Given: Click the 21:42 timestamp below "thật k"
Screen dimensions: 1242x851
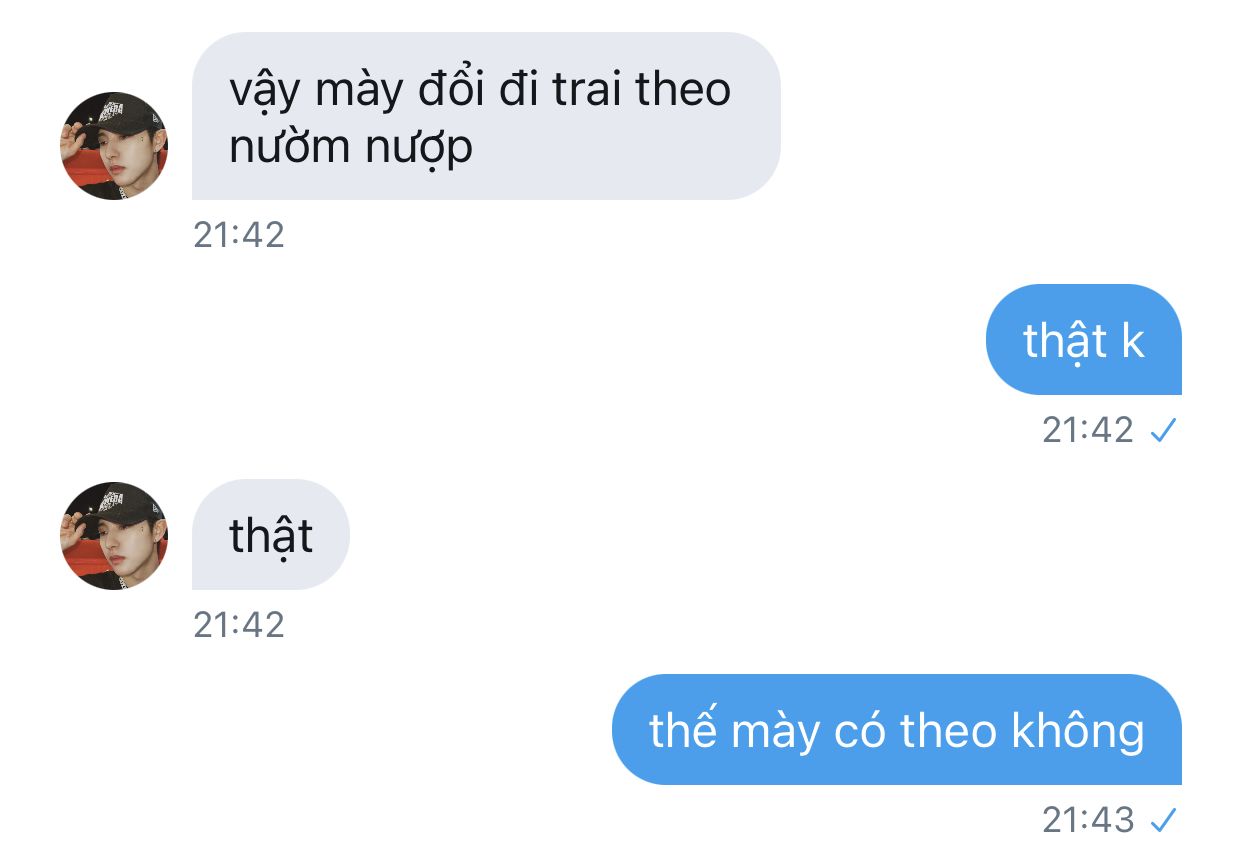Looking at the screenshot, I should point(1088,430).
